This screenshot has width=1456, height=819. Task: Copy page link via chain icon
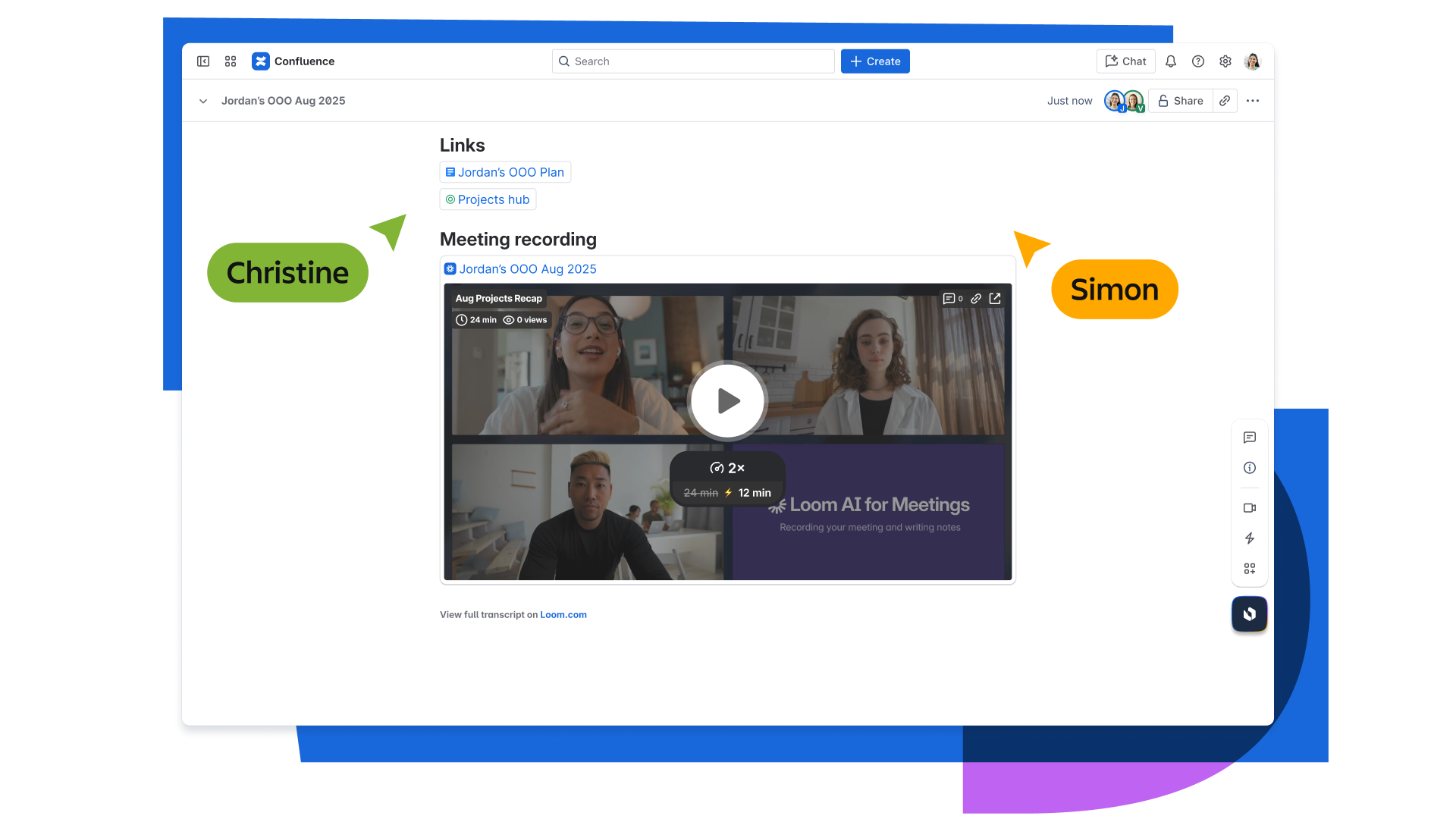pos(1225,101)
